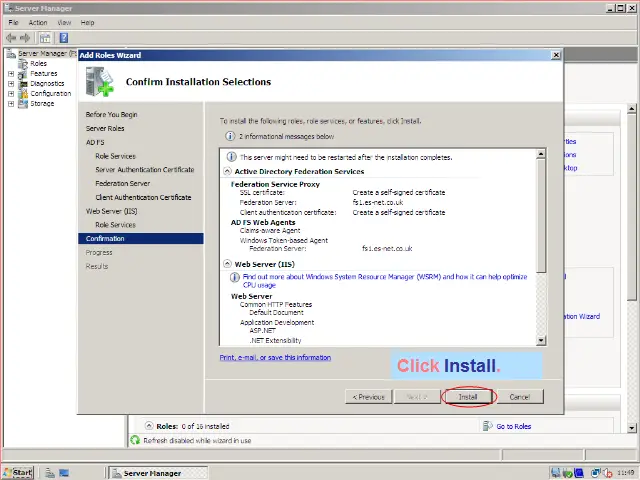This screenshot has width=640, height=480.
Task: Click 'Claims-aware Agent' text
Action: 270,231
